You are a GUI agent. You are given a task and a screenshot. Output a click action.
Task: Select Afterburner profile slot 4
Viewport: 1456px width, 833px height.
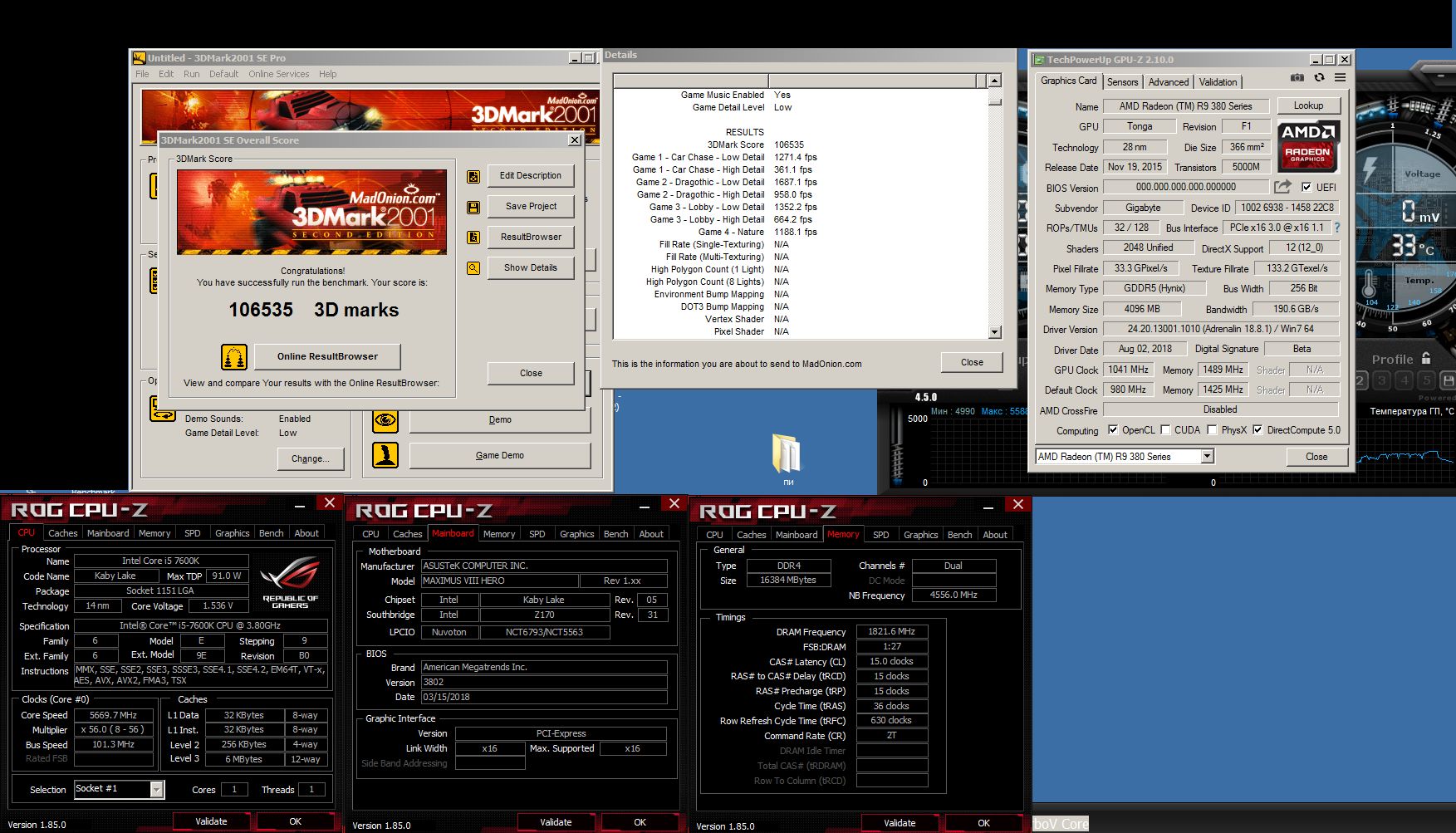(1405, 380)
